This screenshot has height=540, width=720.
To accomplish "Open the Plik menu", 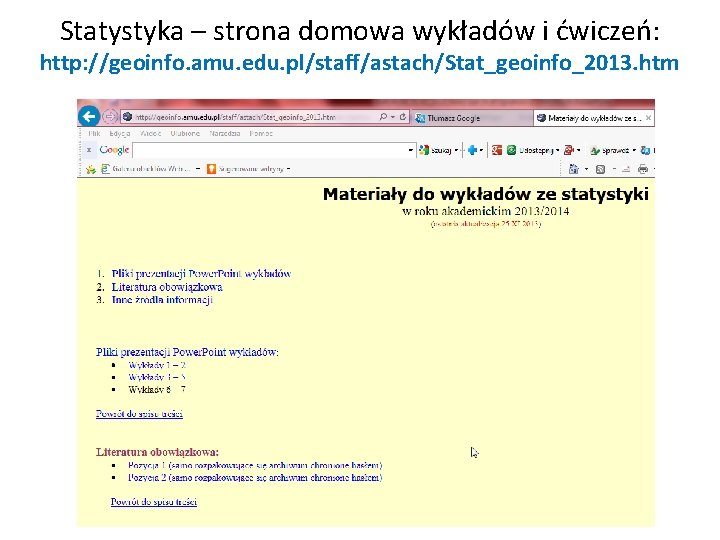I will click(94, 133).
